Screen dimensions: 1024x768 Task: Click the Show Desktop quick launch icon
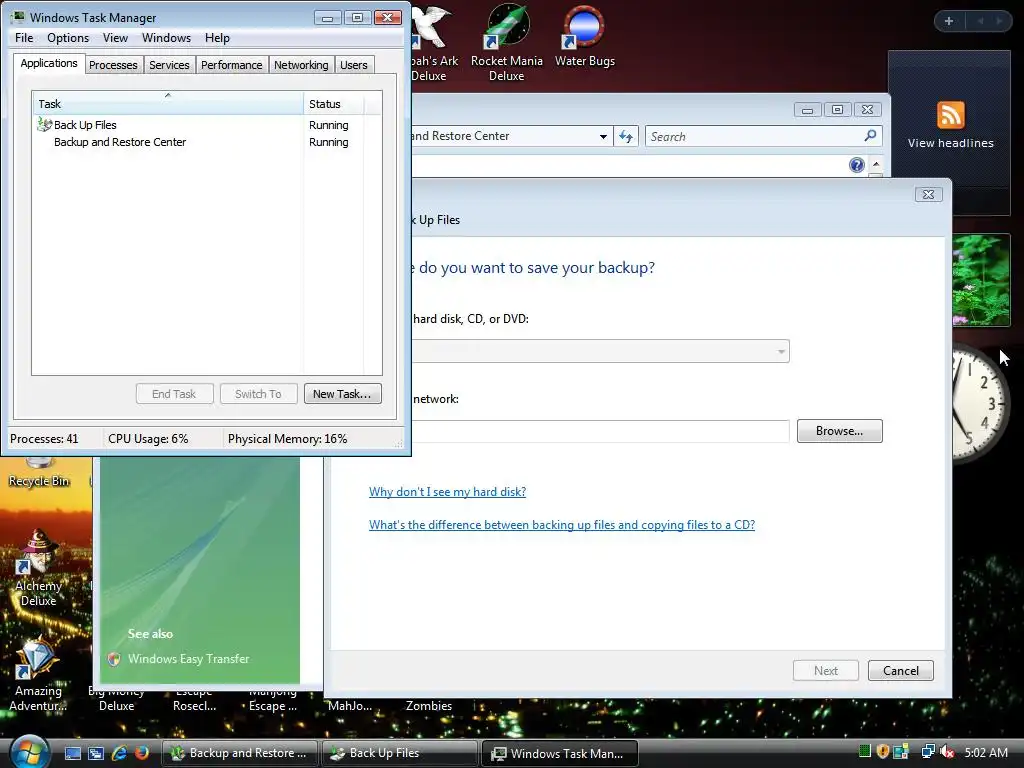[x=72, y=753]
